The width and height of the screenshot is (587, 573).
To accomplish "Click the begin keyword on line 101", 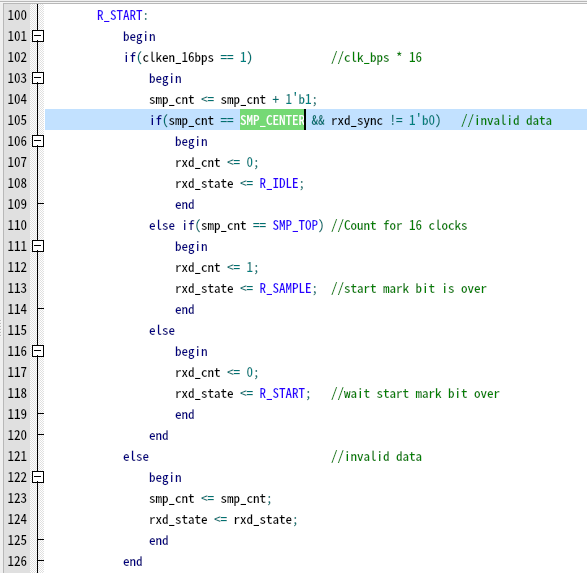I will coord(139,37).
